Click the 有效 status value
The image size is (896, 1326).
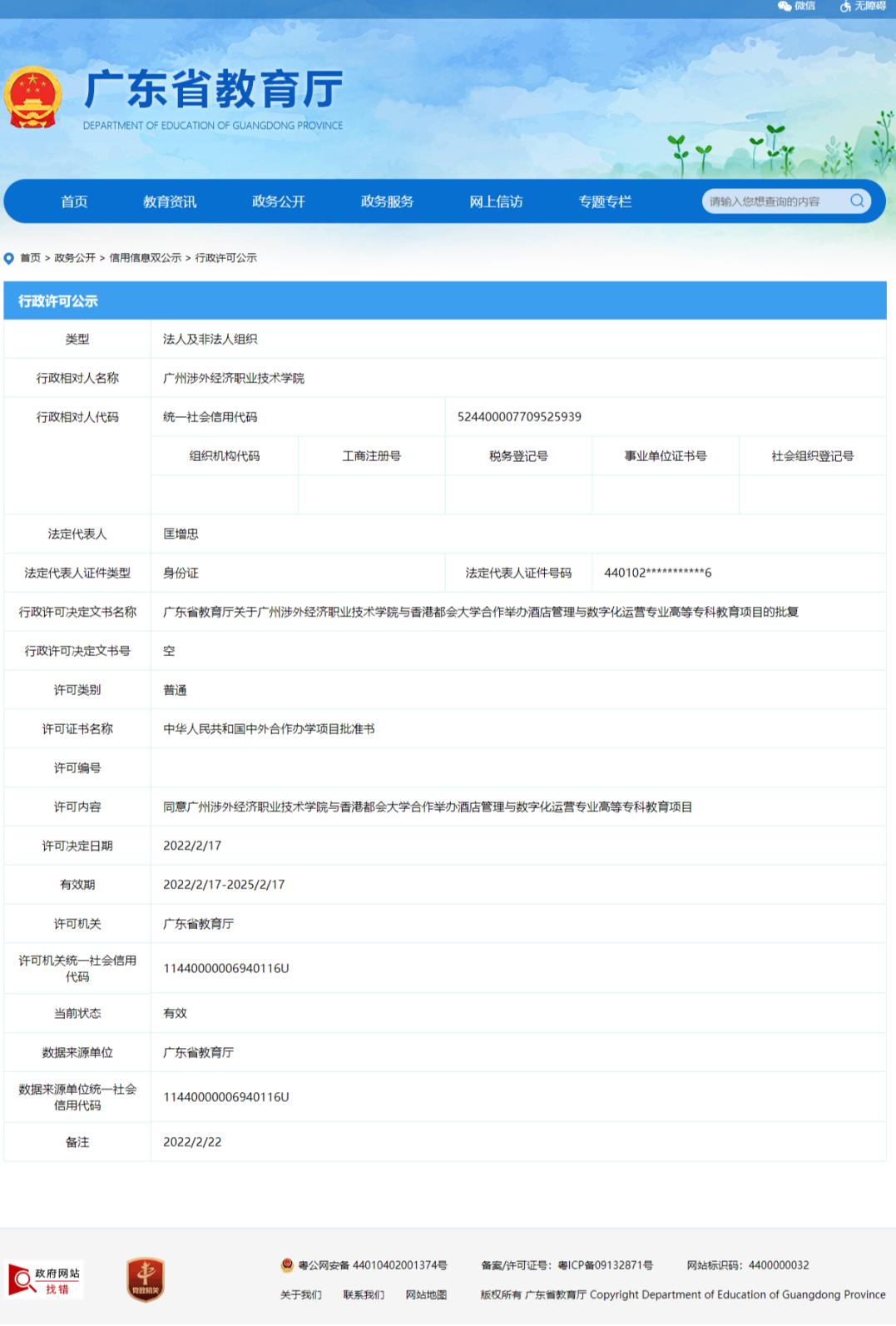coord(175,1013)
